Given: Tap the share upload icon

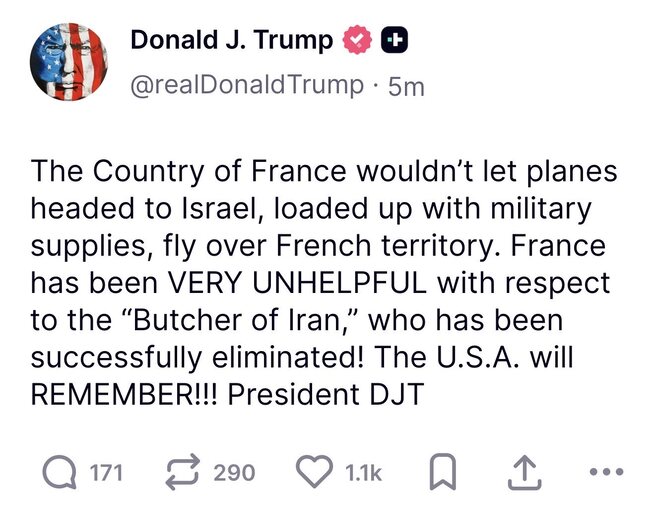Looking at the screenshot, I should click(x=520, y=472).
